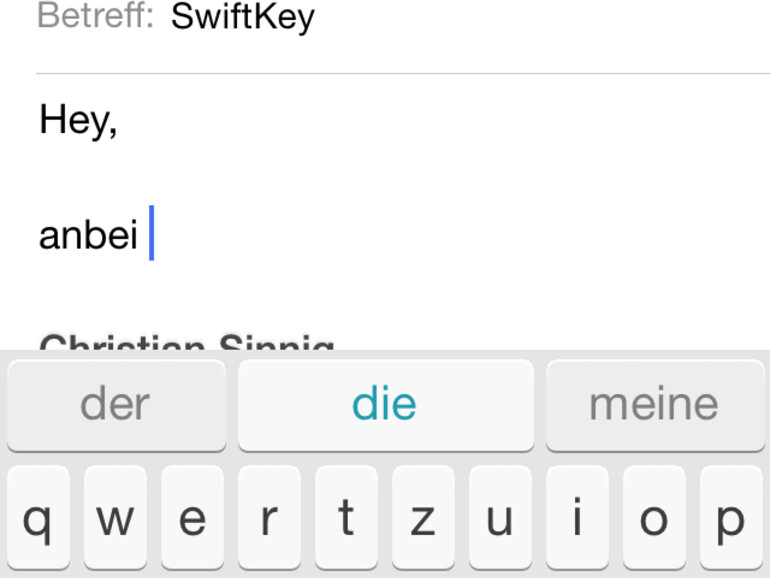Pick the 'meine' word suggestion
Image resolution: width=770 pixels, height=578 pixels.
pyautogui.click(x=654, y=404)
